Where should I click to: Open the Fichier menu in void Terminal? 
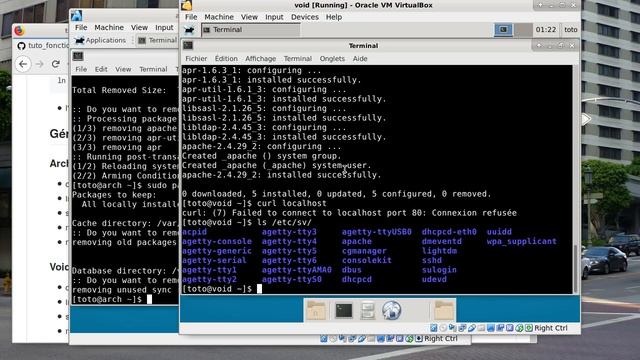pos(196,59)
